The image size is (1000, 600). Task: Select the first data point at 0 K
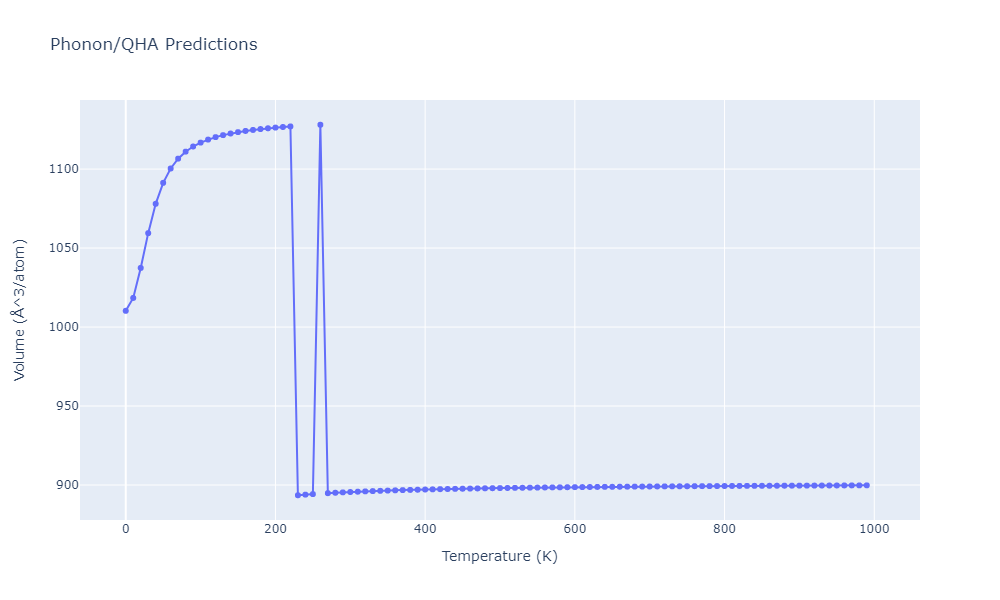click(x=125, y=310)
